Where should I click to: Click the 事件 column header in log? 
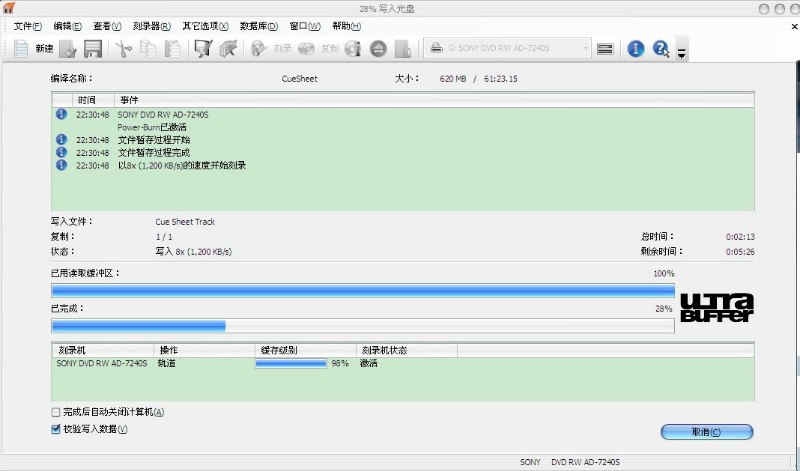[130, 100]
